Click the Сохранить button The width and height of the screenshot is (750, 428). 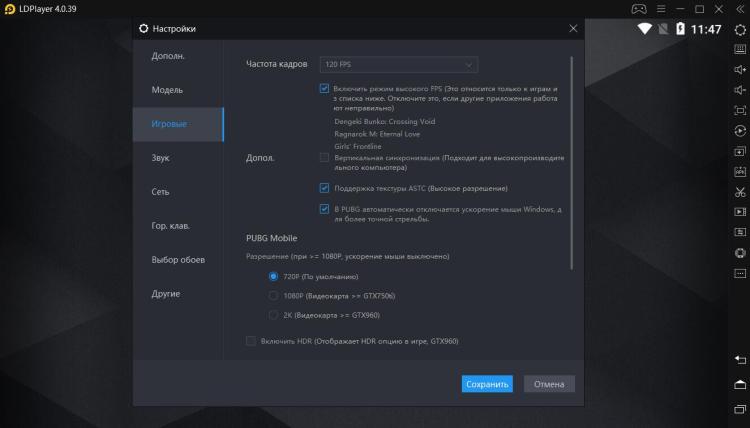(487, 384)
